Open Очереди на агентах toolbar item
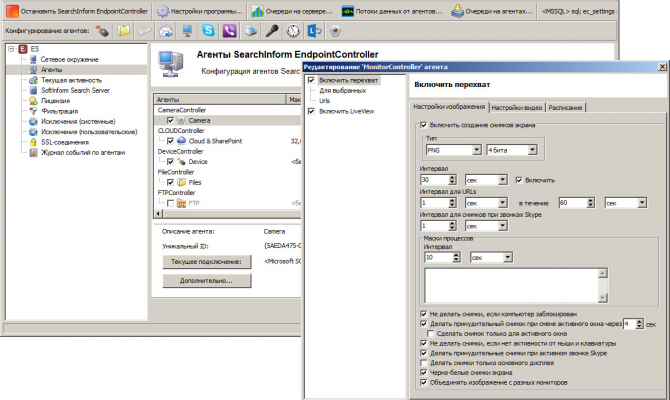Image resolution: width=670 pixels, height=400 pixels. (x=492, y=11)
